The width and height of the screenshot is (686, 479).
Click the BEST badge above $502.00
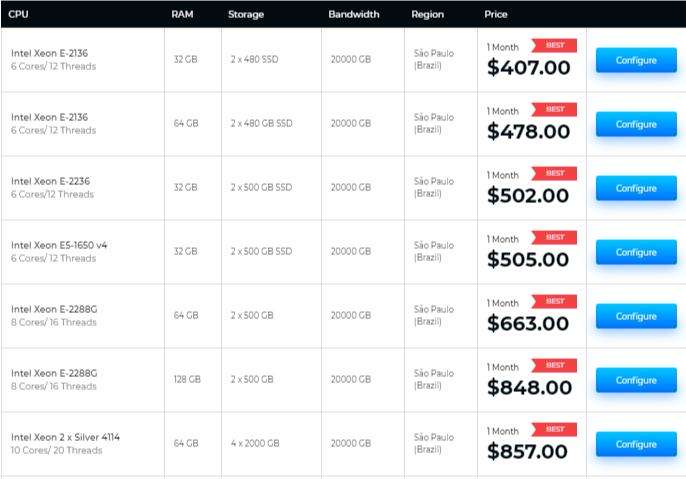(x=555, y=173)
